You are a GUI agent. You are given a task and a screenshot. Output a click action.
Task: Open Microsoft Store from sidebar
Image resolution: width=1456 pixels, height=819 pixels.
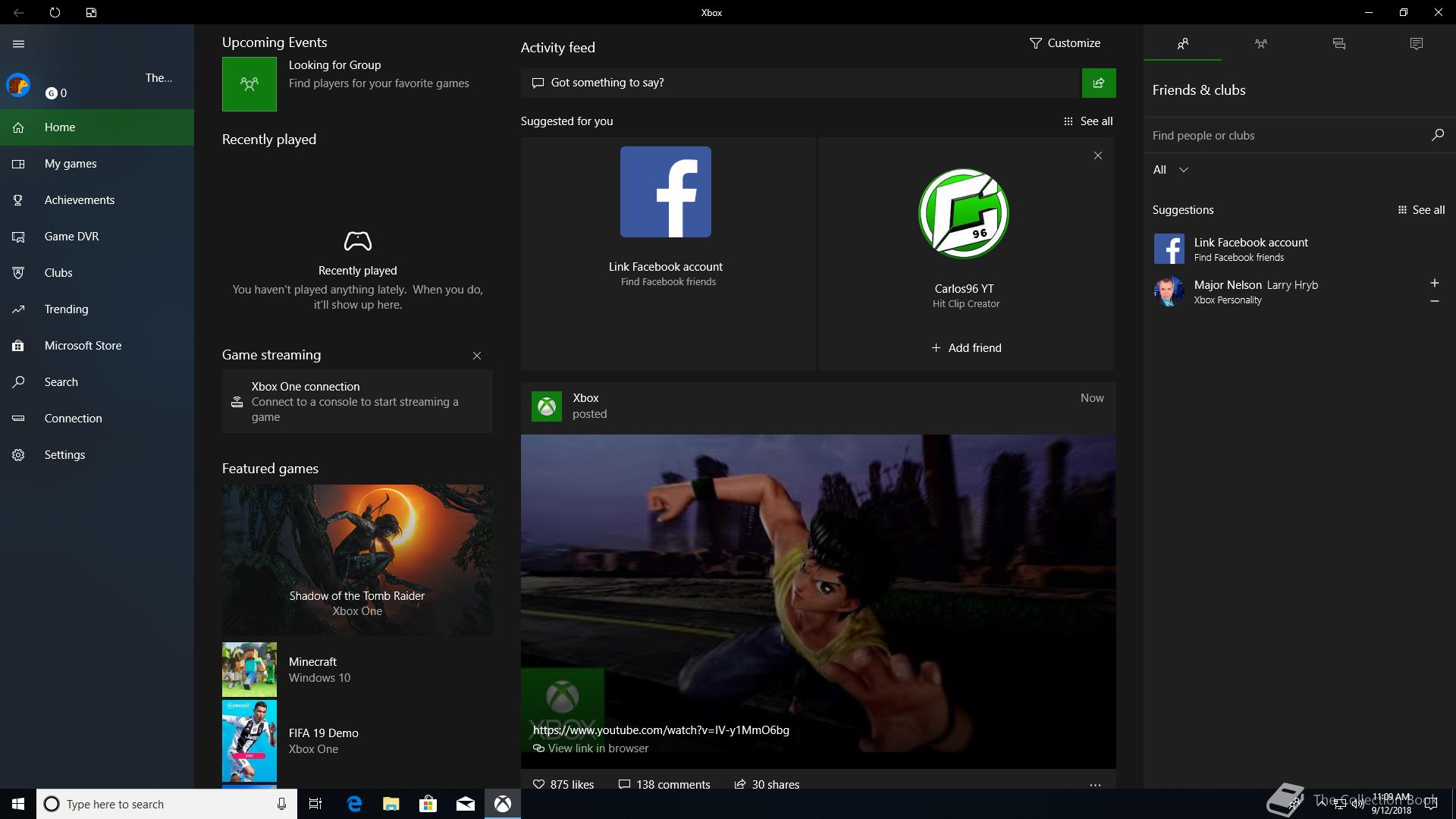click(97, 346)
